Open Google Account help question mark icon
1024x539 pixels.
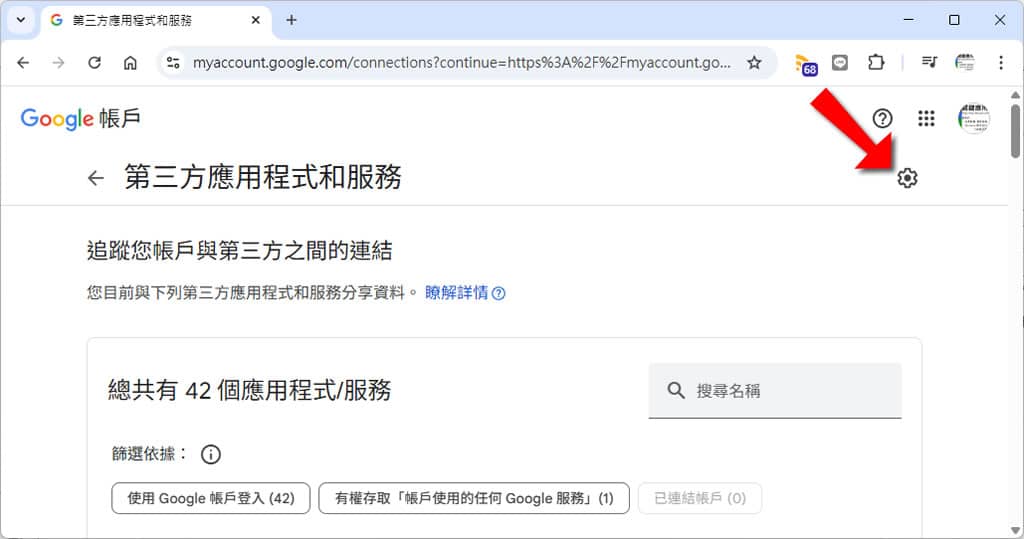[882, 118]
